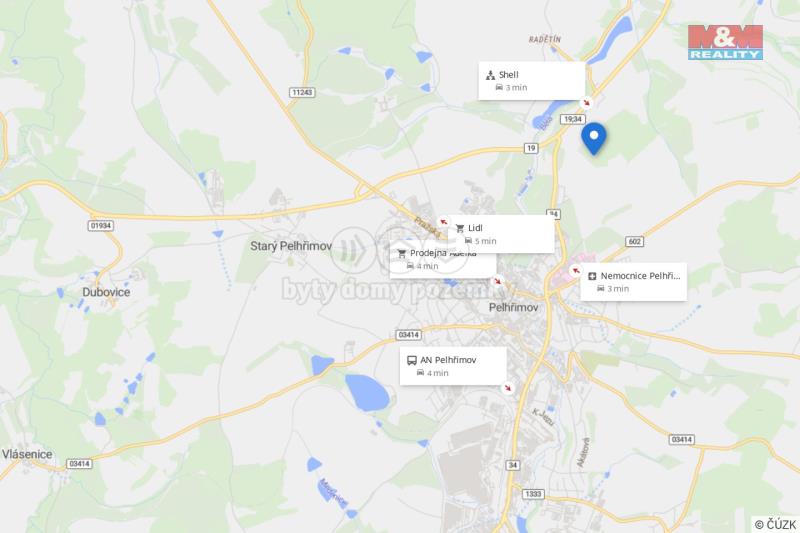Click the Vlásenice village label
Image resolution: width=800 pixels, height=533 pixels.
(27, 454)
